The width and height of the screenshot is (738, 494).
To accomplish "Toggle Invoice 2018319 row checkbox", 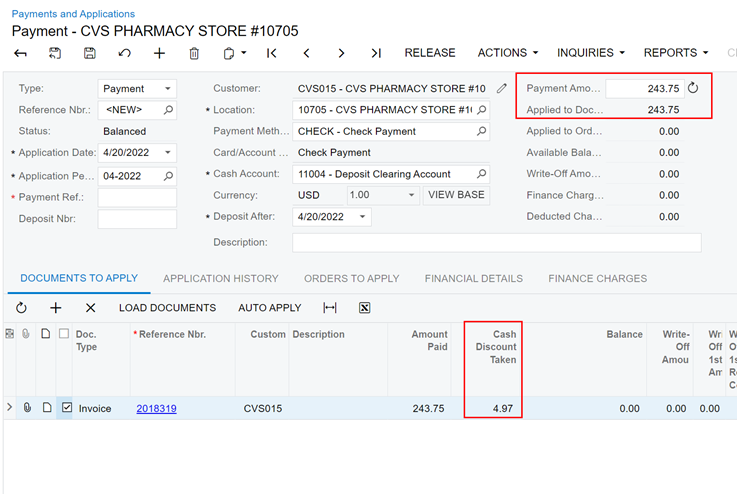I will (x=67, y=407).
